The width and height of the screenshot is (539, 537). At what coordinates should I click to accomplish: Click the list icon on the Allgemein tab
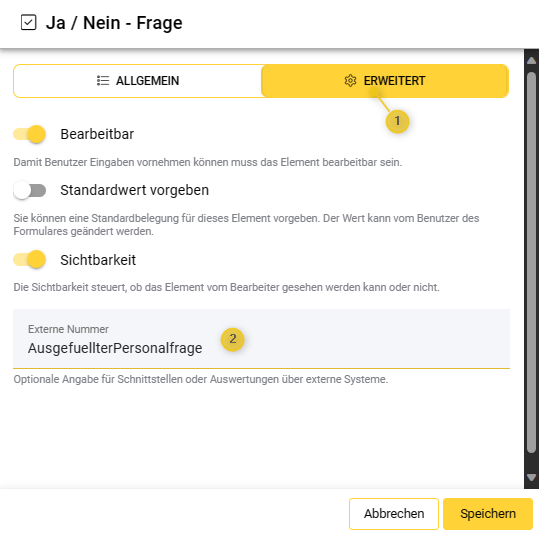103,81
